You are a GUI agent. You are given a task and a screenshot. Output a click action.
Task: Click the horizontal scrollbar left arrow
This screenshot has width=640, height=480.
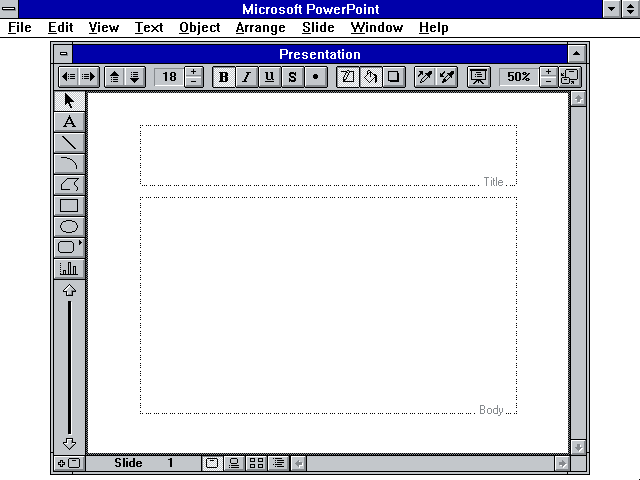299,463
